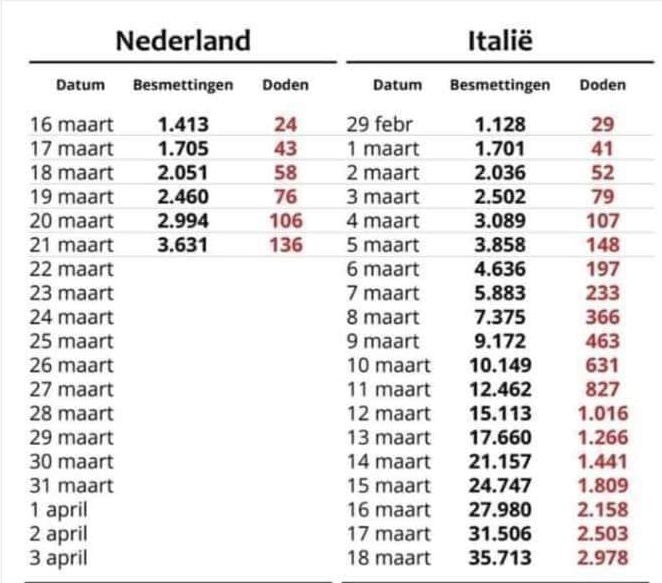Click the red death count 136
Viewport: 662px width, 583px height.
point(285,245)
